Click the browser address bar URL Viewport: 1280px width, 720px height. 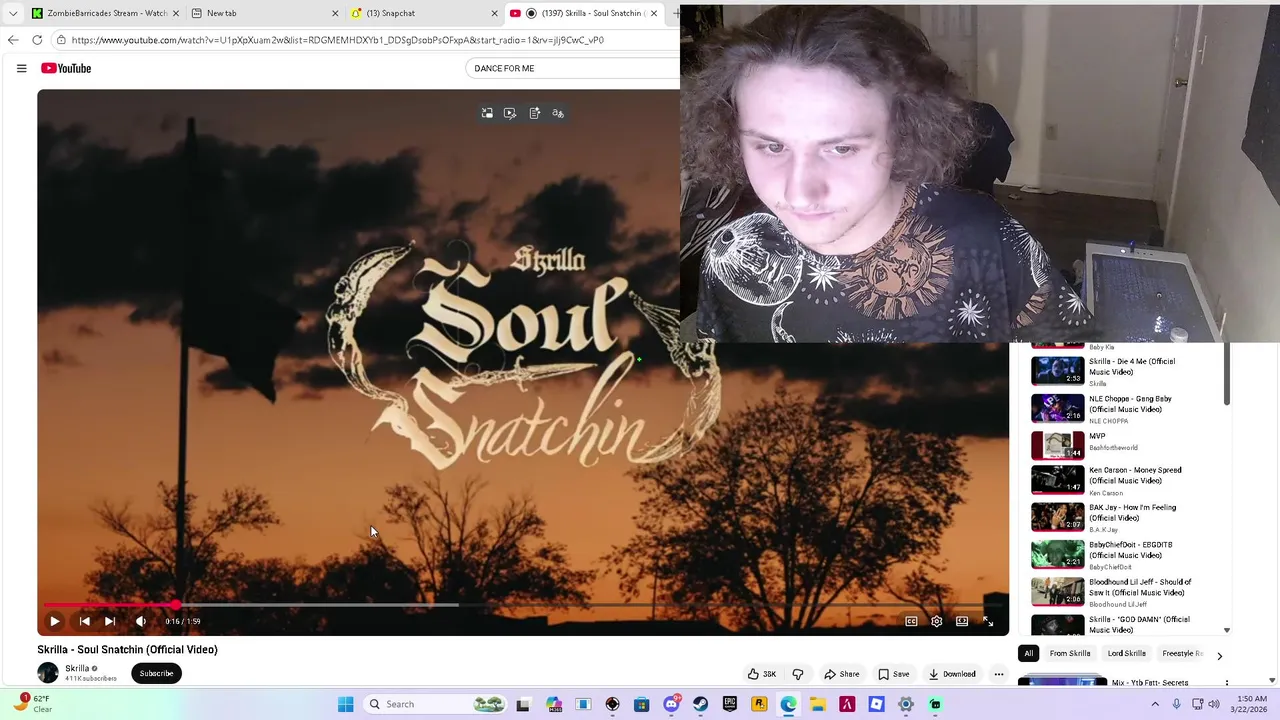tap(338, 40)
